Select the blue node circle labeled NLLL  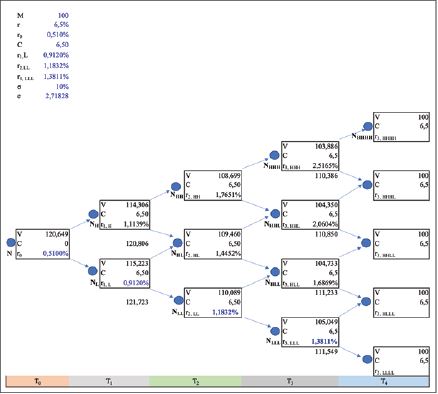point(275,331)
